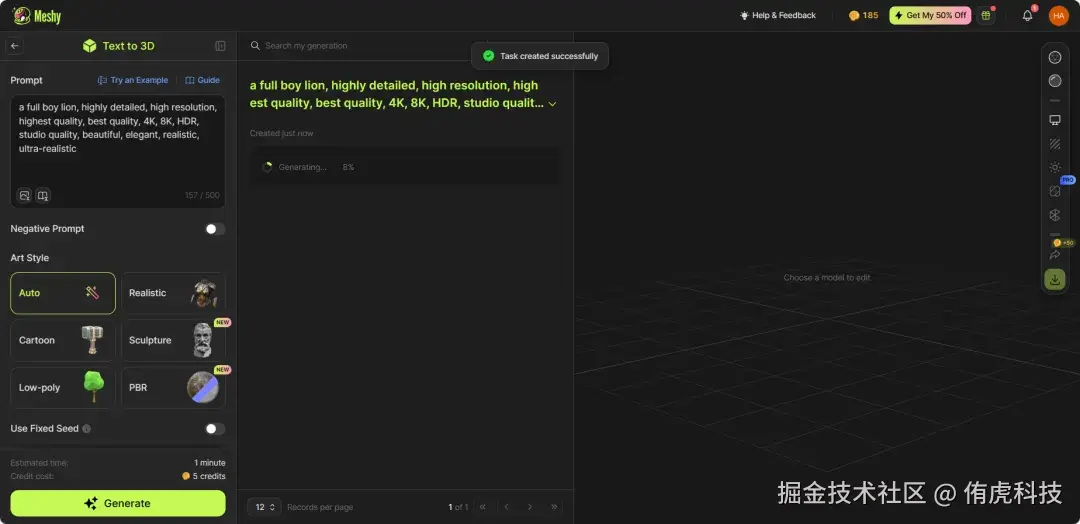Select the Sculpture art style

tap(174, 340)
